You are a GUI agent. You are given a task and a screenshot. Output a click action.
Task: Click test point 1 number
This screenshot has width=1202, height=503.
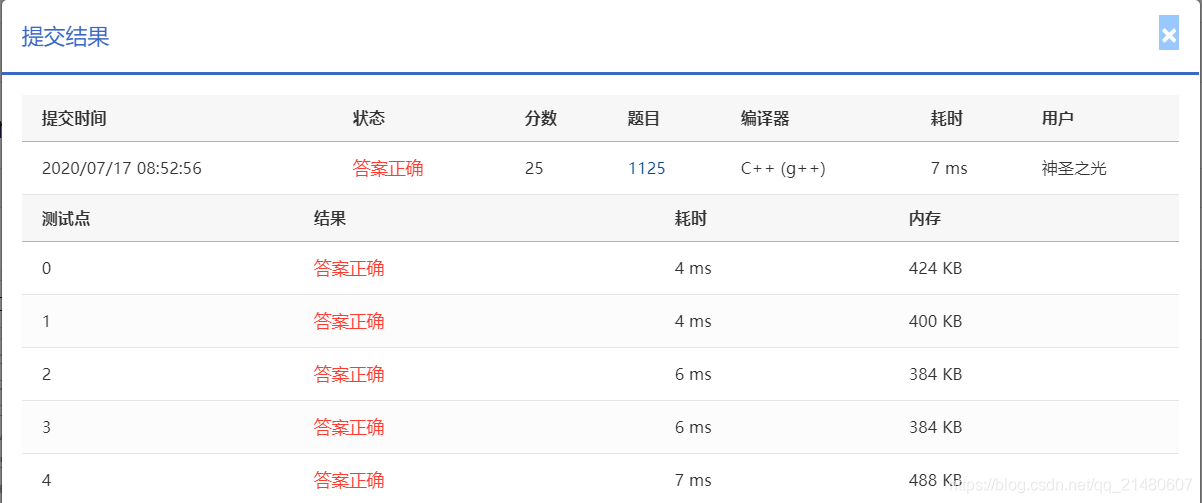(47, 321)
